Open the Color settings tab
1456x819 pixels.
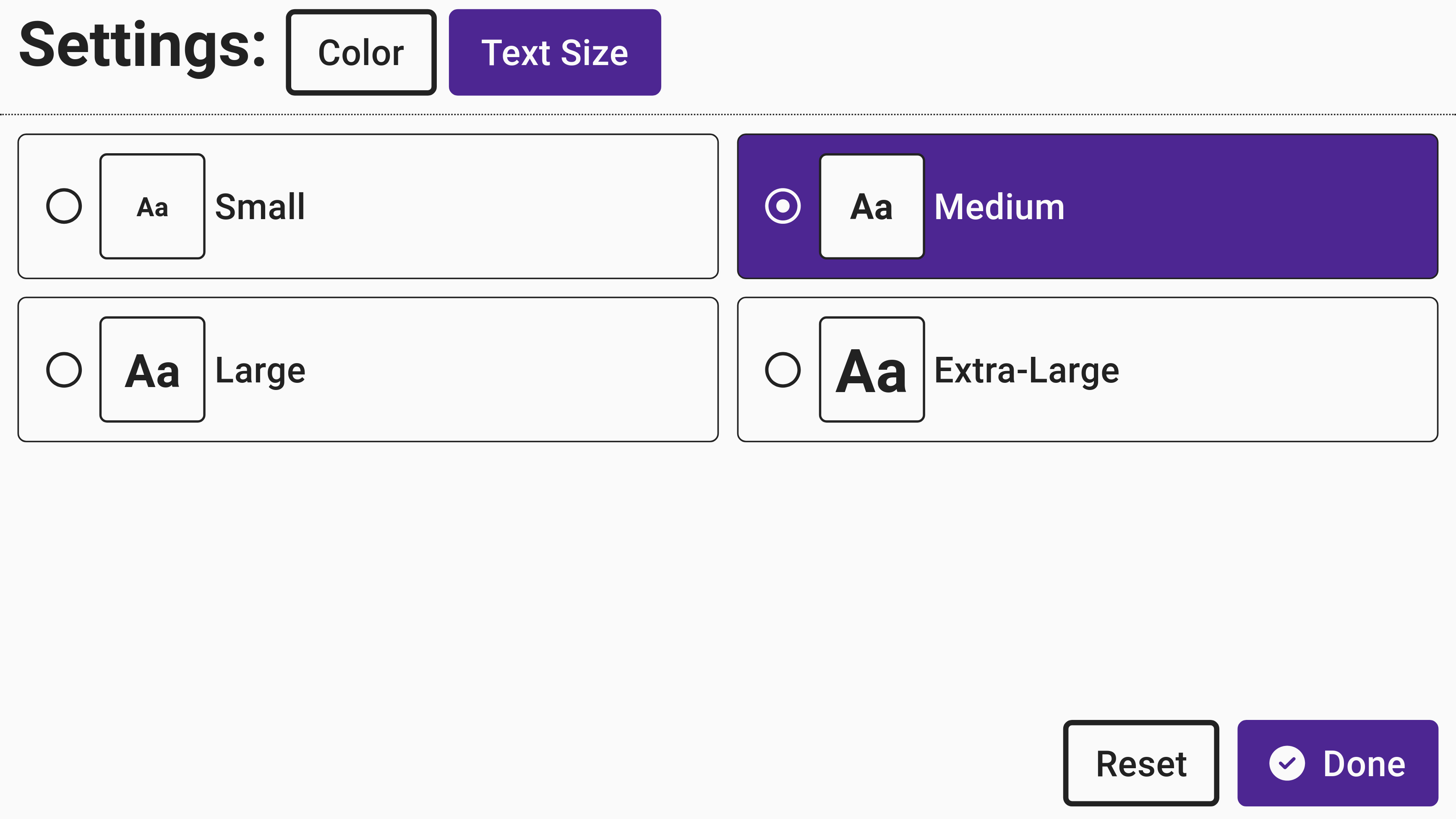[x=360, y=52]
